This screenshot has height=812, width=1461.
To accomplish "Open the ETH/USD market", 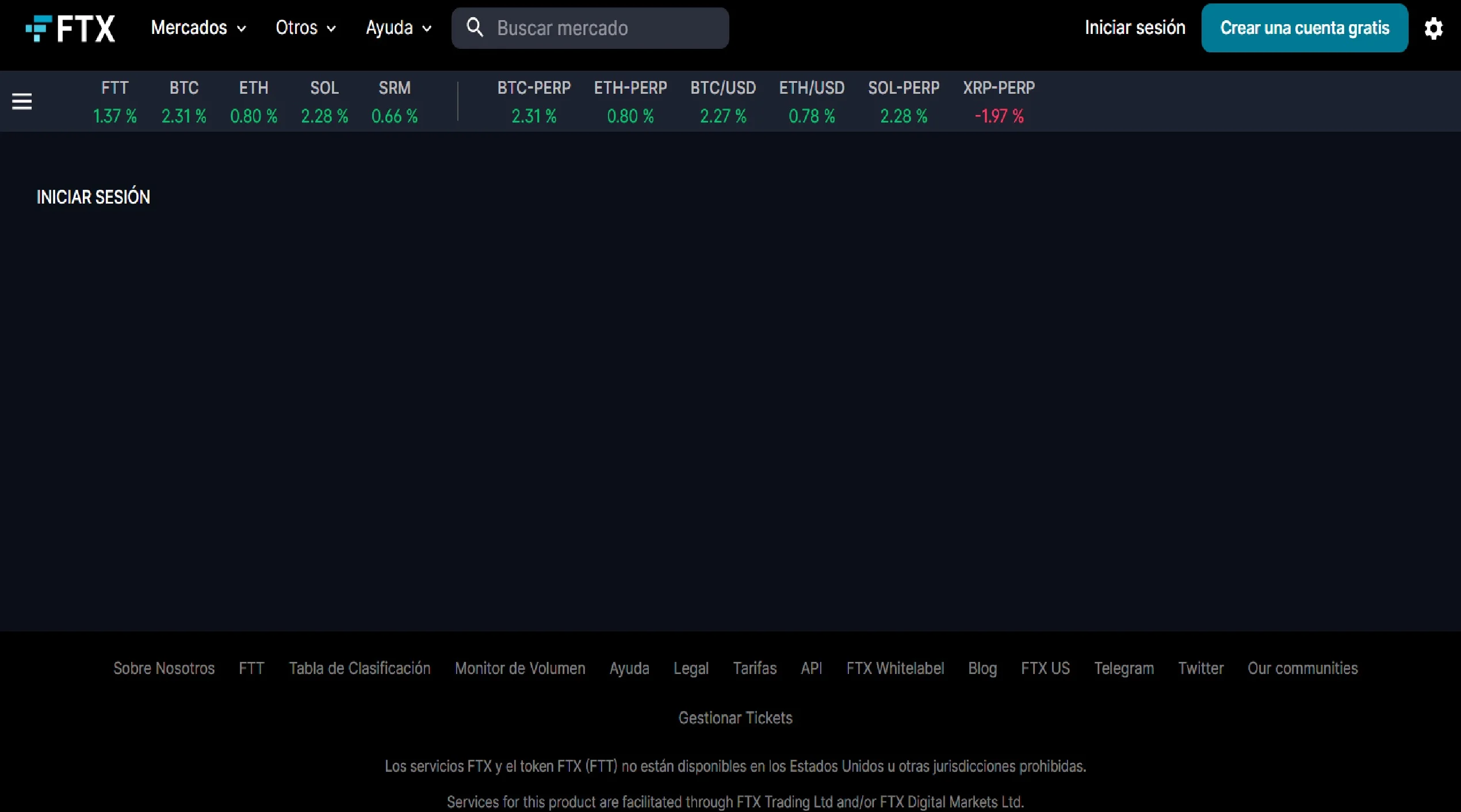I will (x=812, y=102).
